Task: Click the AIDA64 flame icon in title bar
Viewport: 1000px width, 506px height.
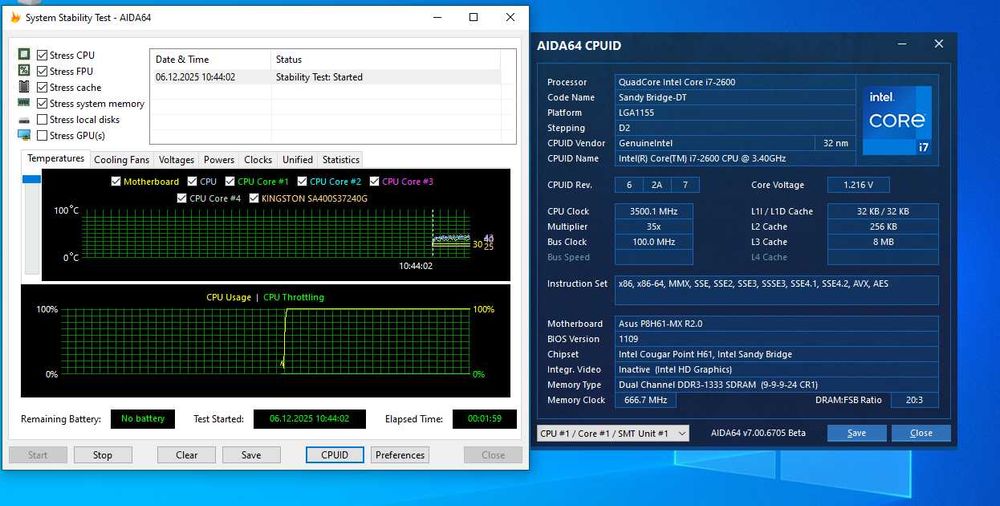Action: click(16, 17)
